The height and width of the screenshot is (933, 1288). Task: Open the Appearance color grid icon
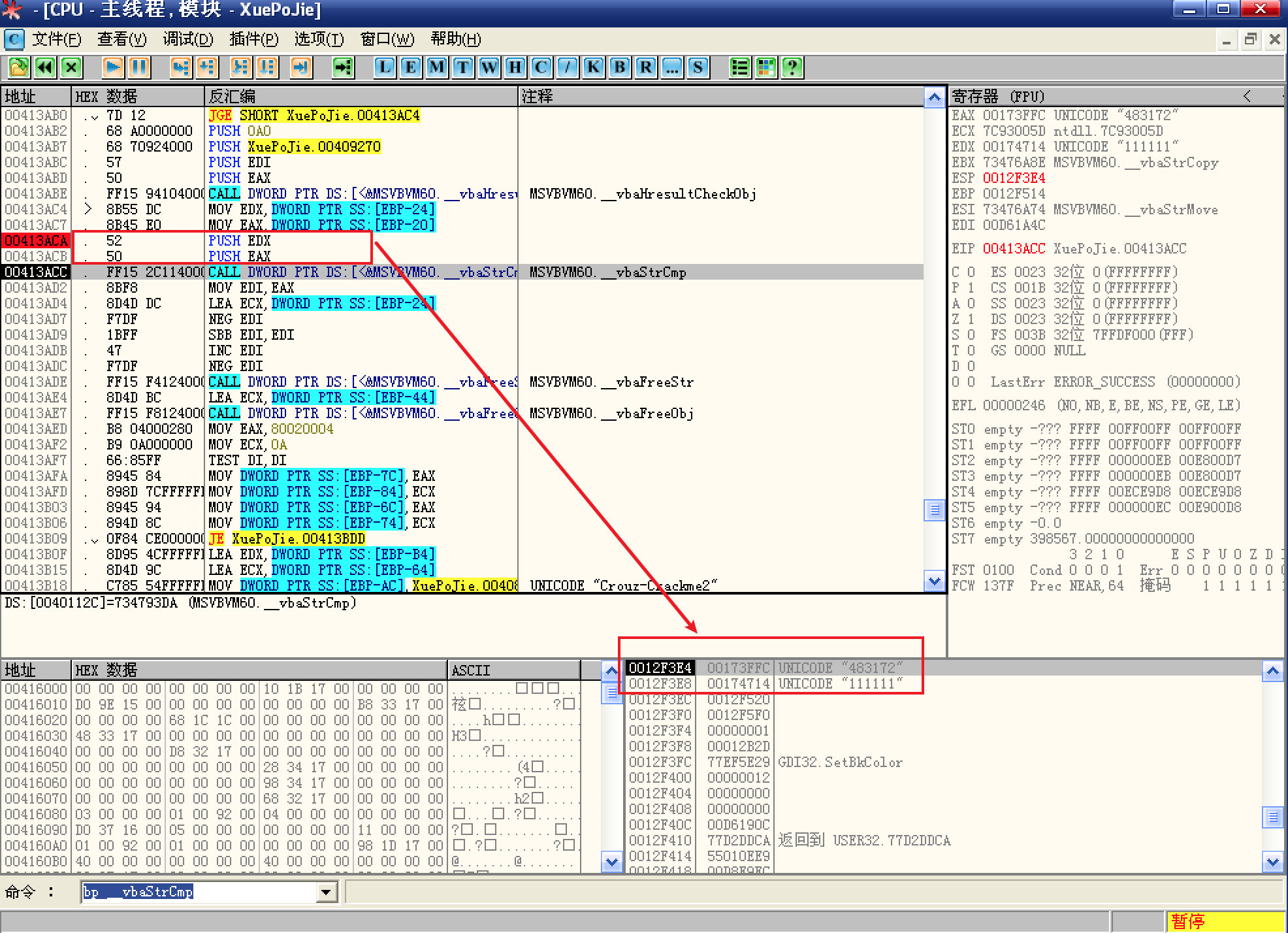point(766,67)
